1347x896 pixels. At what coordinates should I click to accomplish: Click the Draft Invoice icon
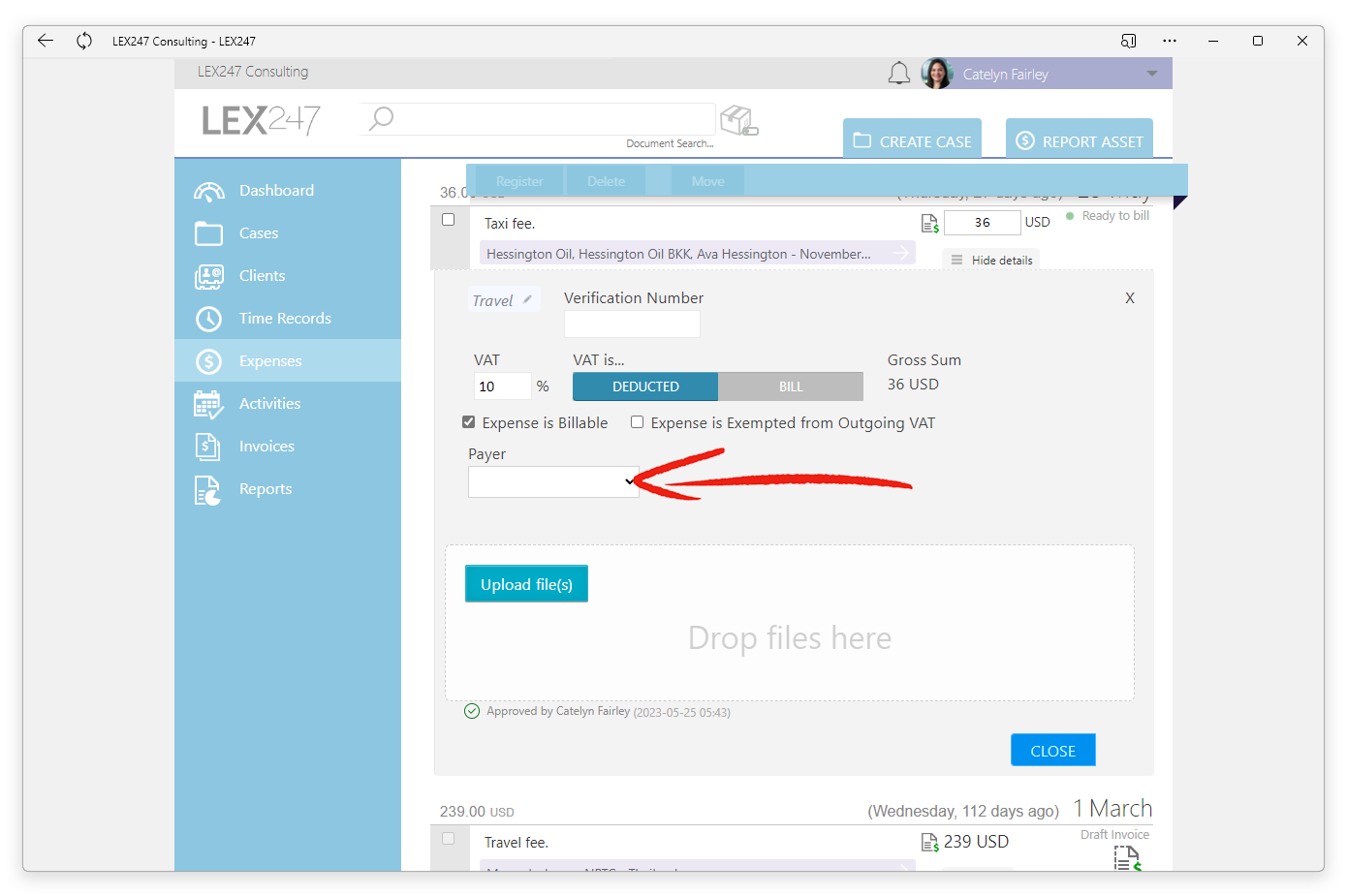pos(1127,858)
